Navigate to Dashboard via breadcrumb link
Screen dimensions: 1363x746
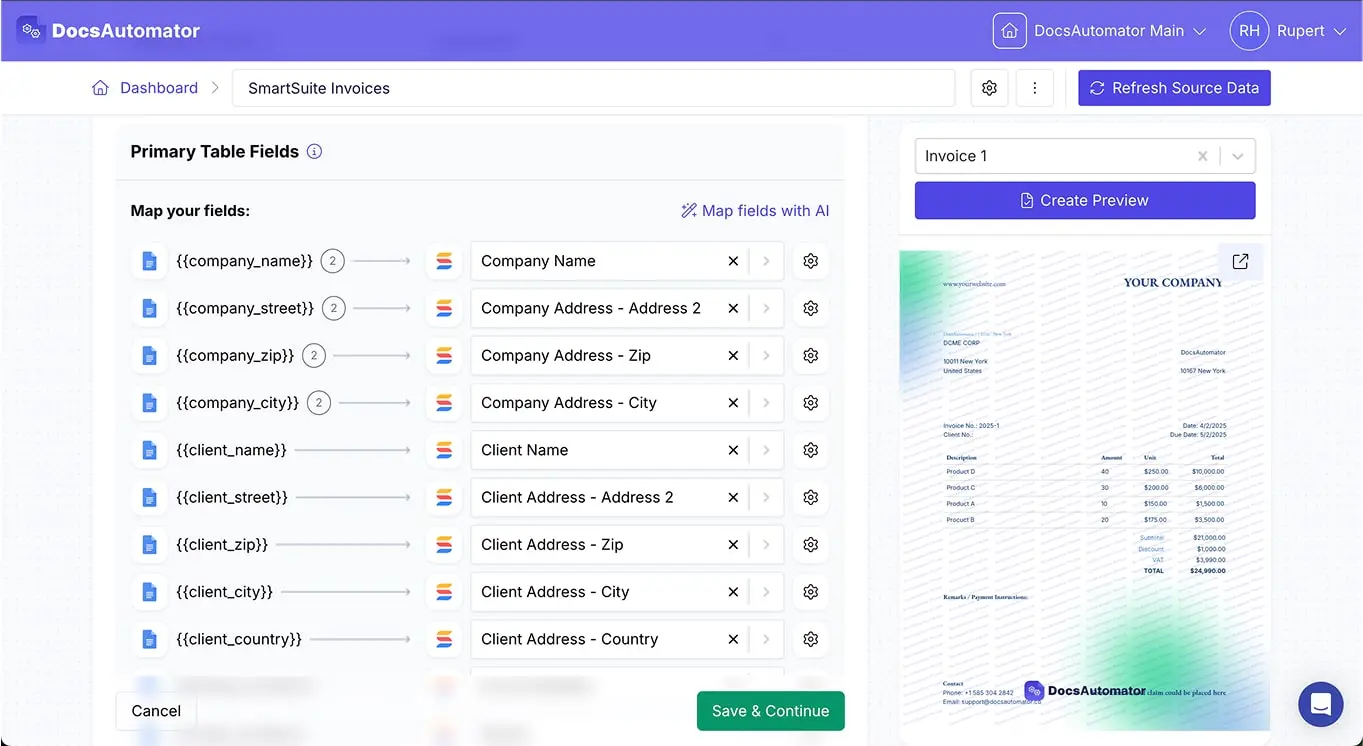(158, 88)
